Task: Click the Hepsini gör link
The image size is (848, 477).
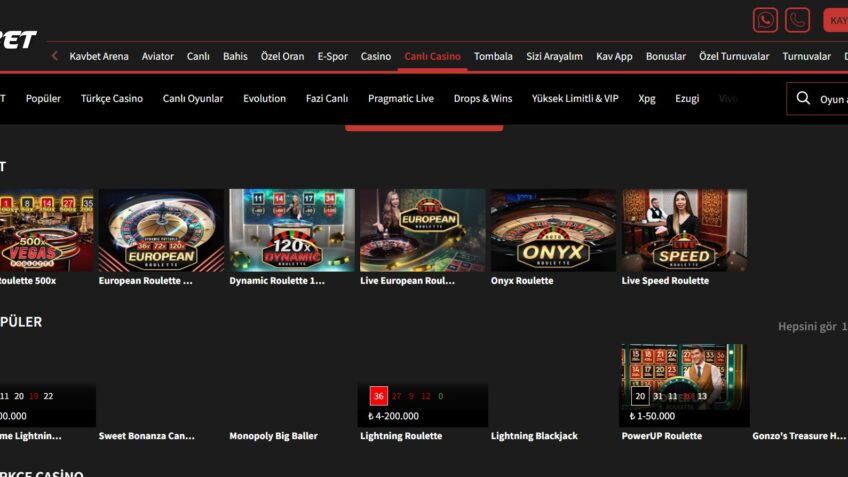Action: click(808, 327)
